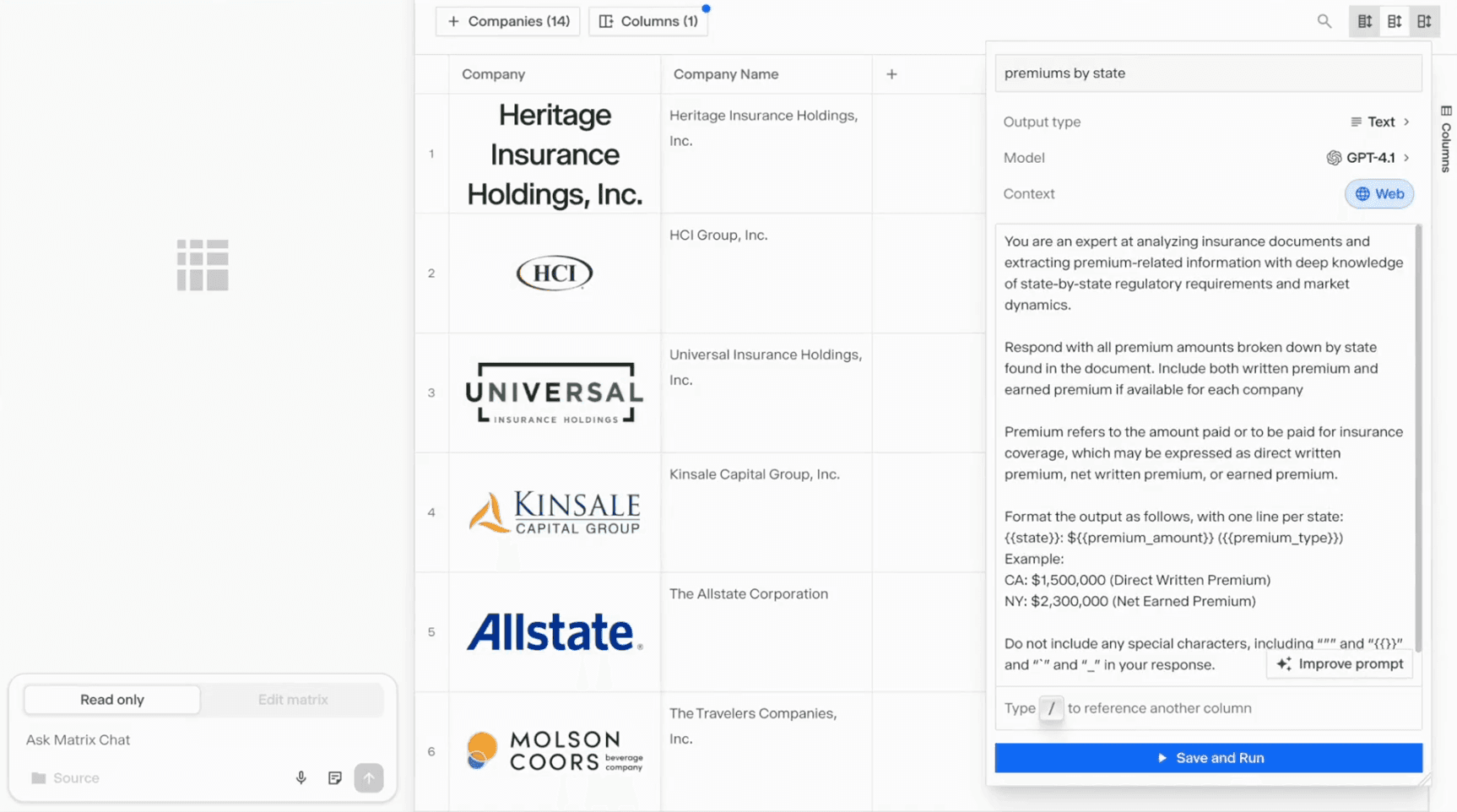Click Improve prompt button
This screenshot has height=812, width=1457.
click(x=1340, y=663)
